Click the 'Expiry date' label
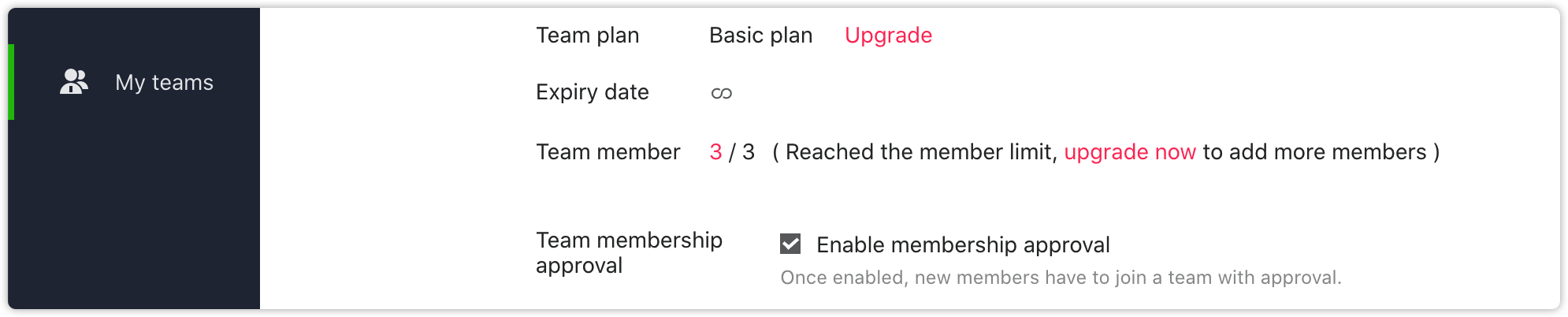Screen dimensions: 1568x317 [x=593, y=92]
